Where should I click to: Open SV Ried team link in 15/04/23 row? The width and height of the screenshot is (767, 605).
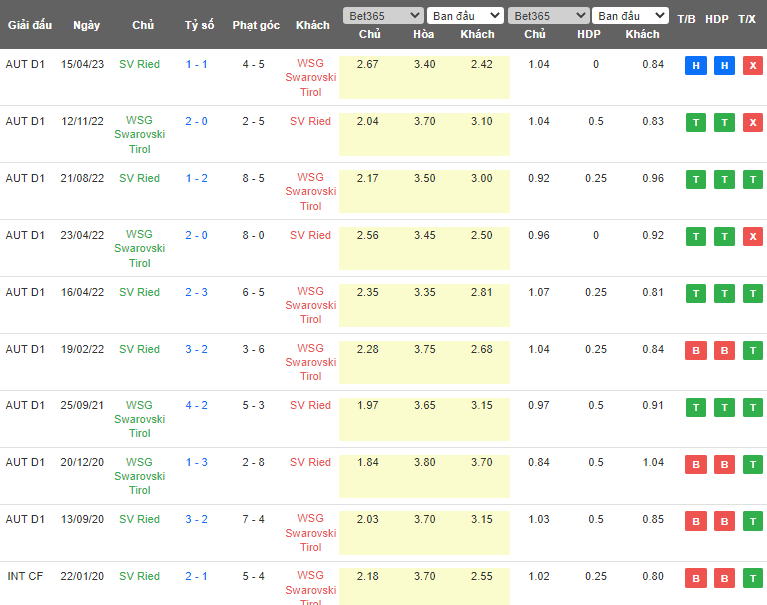tap(139, 64)
